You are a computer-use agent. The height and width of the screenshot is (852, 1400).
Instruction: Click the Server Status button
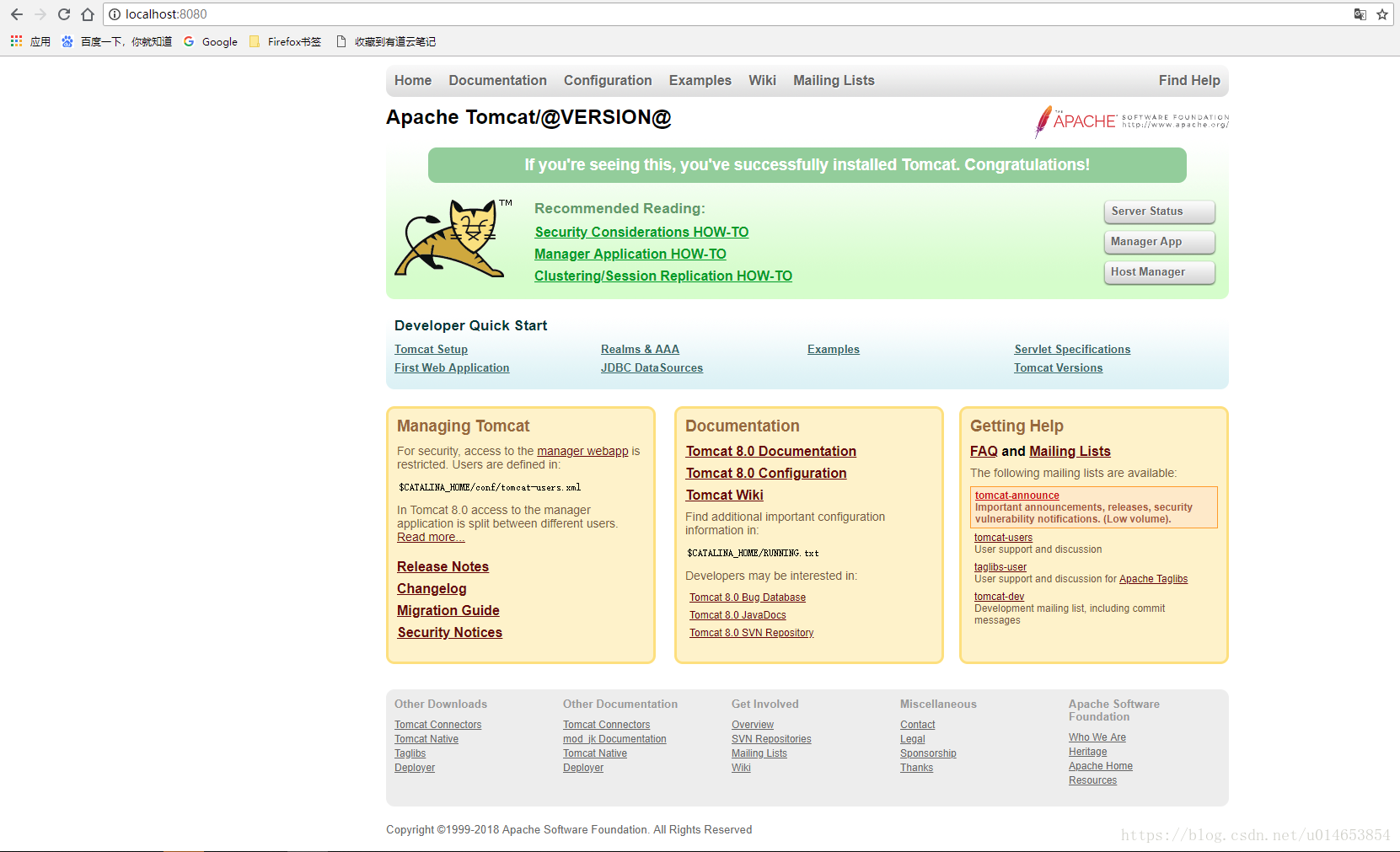click(x=1159, y=212)
